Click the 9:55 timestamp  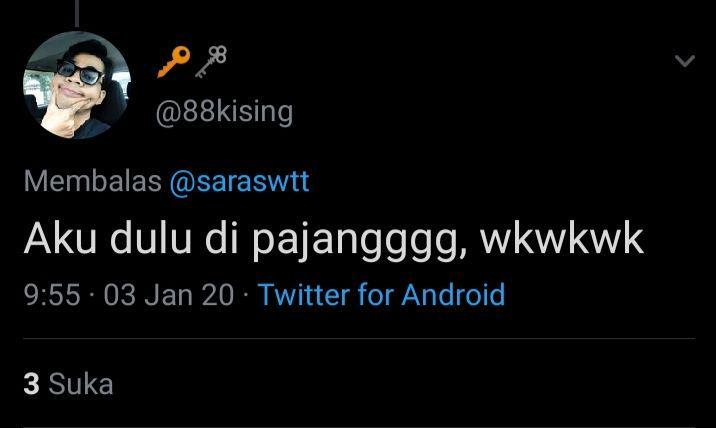coord(52,295)
